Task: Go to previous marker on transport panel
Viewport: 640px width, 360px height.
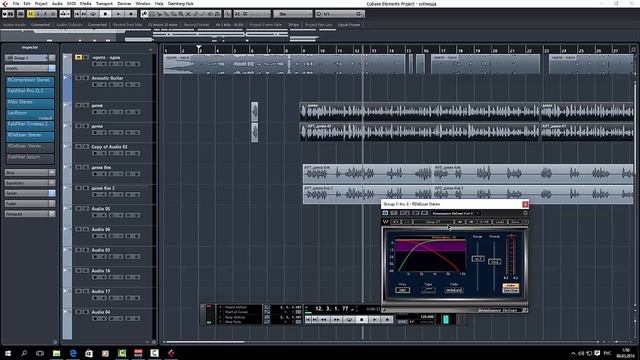Action: [308, 320]
